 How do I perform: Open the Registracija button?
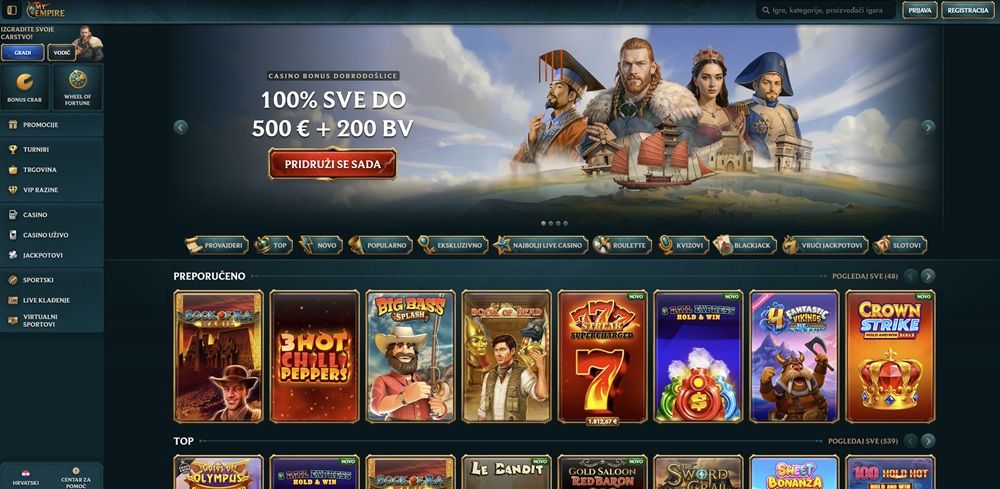[967, 10]
